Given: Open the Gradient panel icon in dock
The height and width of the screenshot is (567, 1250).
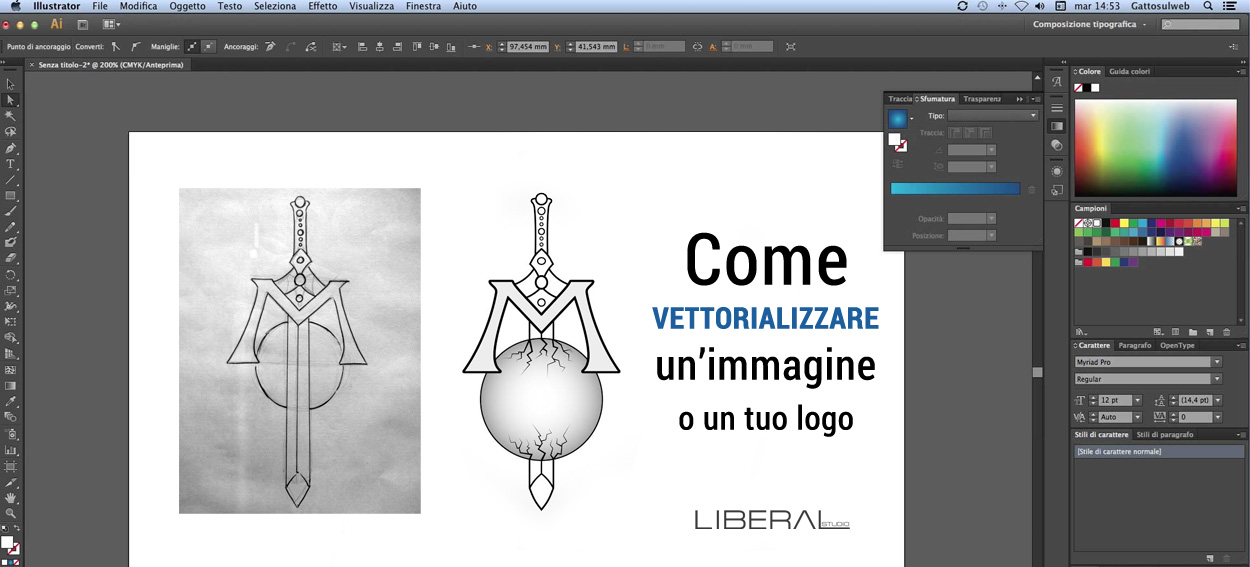Looking at the screenshot, I should (1057, 126).
